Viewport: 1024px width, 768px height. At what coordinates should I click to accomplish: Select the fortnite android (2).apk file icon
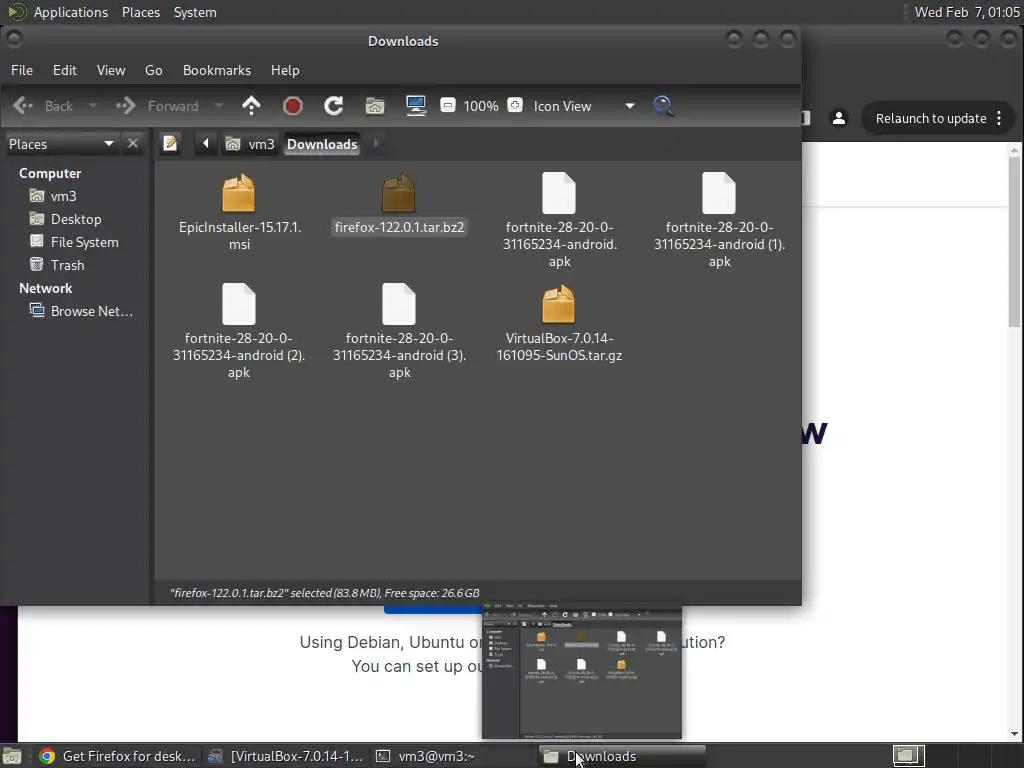tap(238, 304)
